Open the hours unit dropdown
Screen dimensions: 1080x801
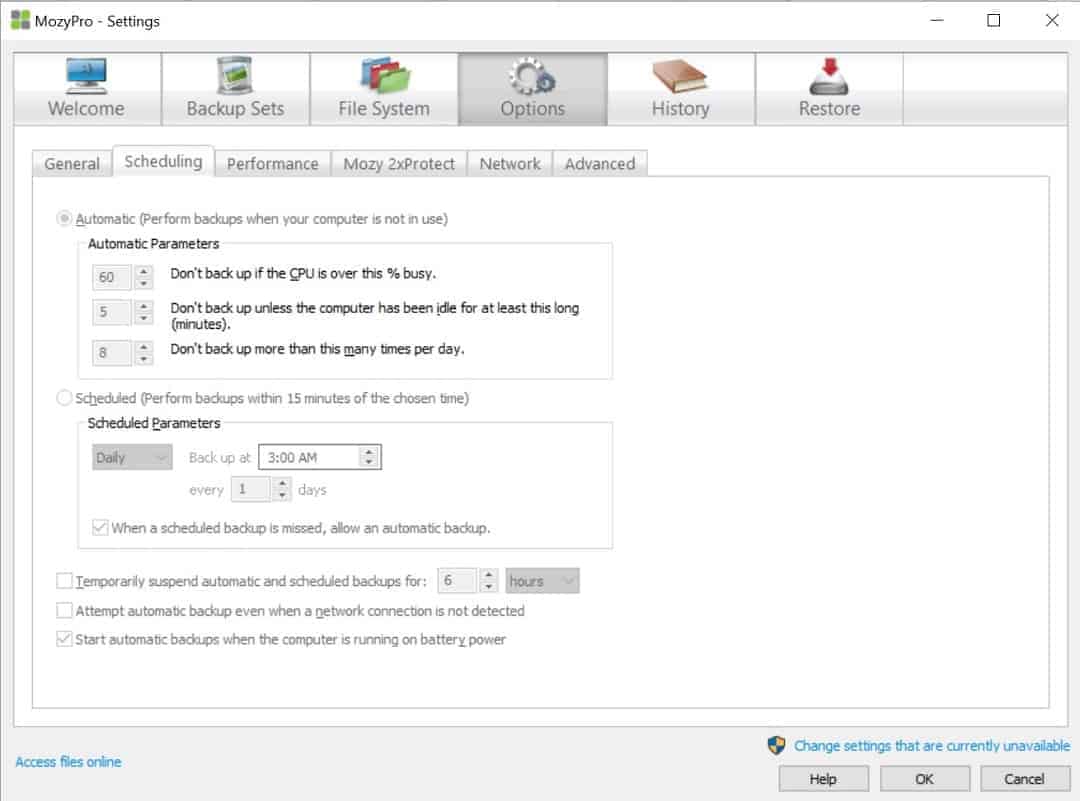(542, 581)
